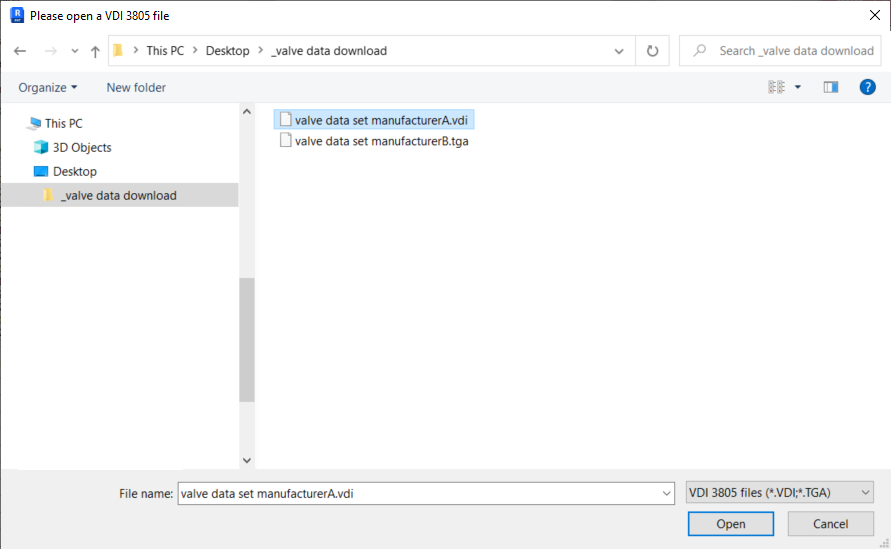This screenshot has width=891, height=549.
Task: Click the search magnifier icon
Action: [x=700, y=51]
